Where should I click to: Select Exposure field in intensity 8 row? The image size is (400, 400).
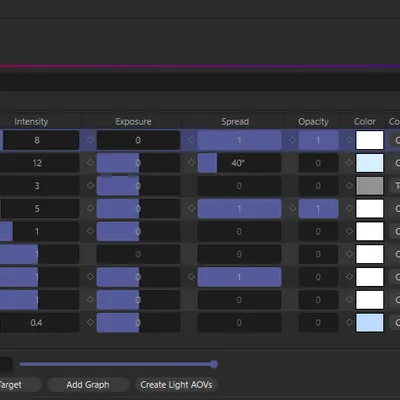point(138,140)
